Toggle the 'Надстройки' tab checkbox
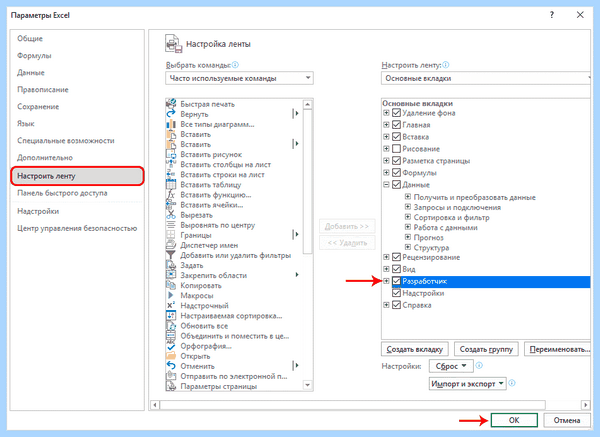Screen dimensions: 600x437 [396, 293]
